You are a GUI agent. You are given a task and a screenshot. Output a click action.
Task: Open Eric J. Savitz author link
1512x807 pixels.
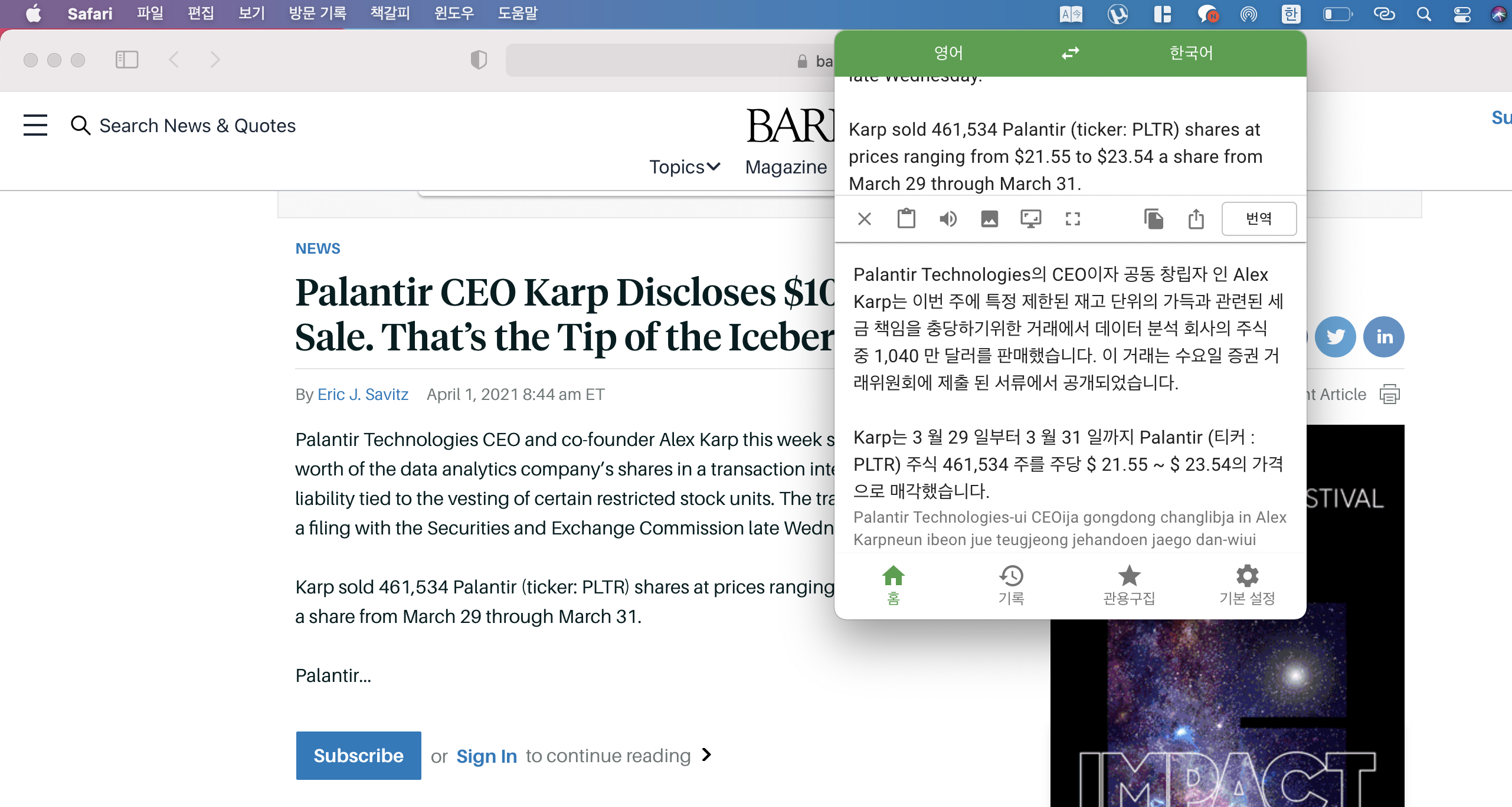(362, 394)
